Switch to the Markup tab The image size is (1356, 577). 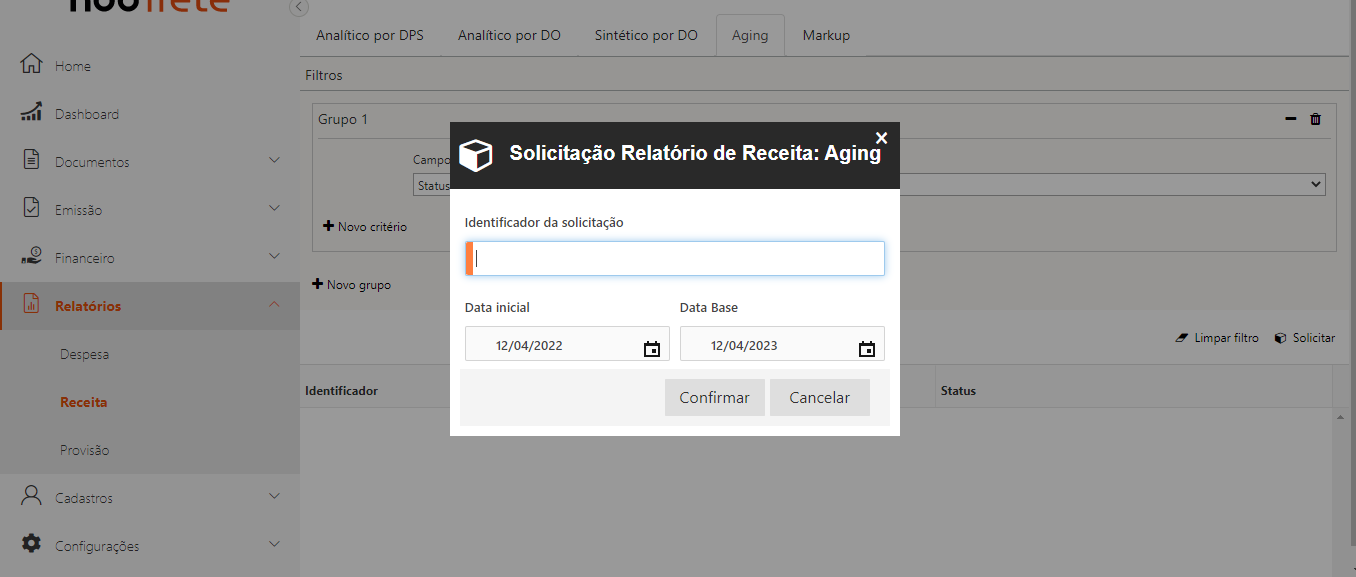826,35
